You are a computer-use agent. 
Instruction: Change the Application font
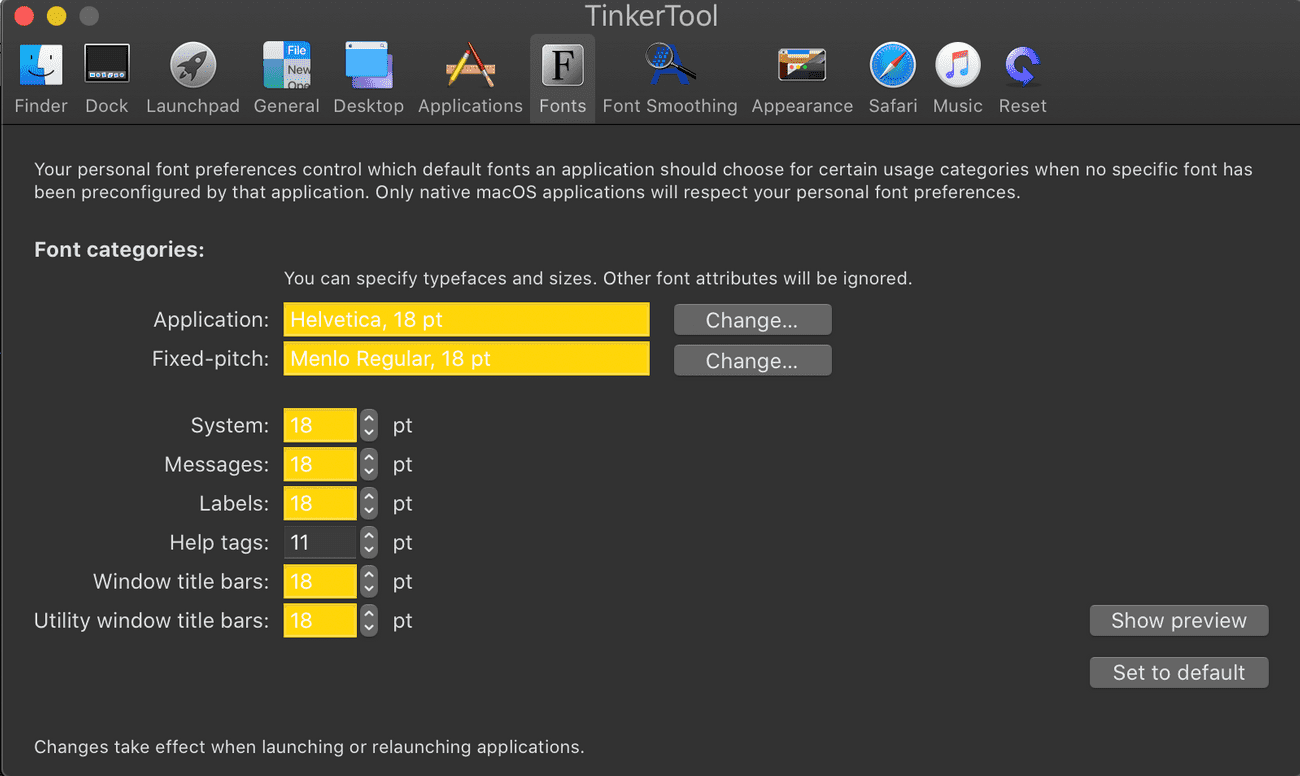(752, 319)
